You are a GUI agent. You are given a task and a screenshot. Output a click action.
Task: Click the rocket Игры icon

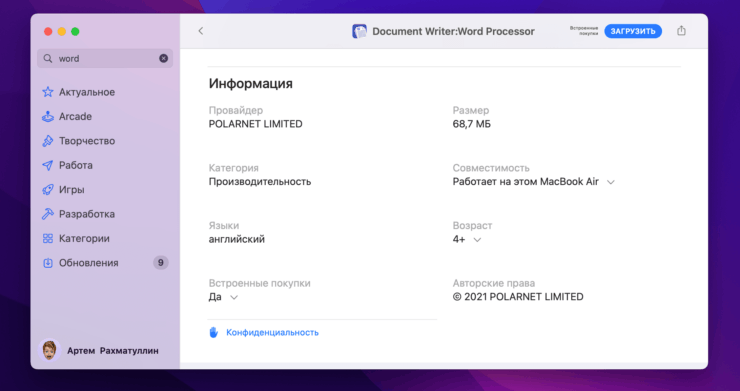pyautogui.click(x=48, y=190)
